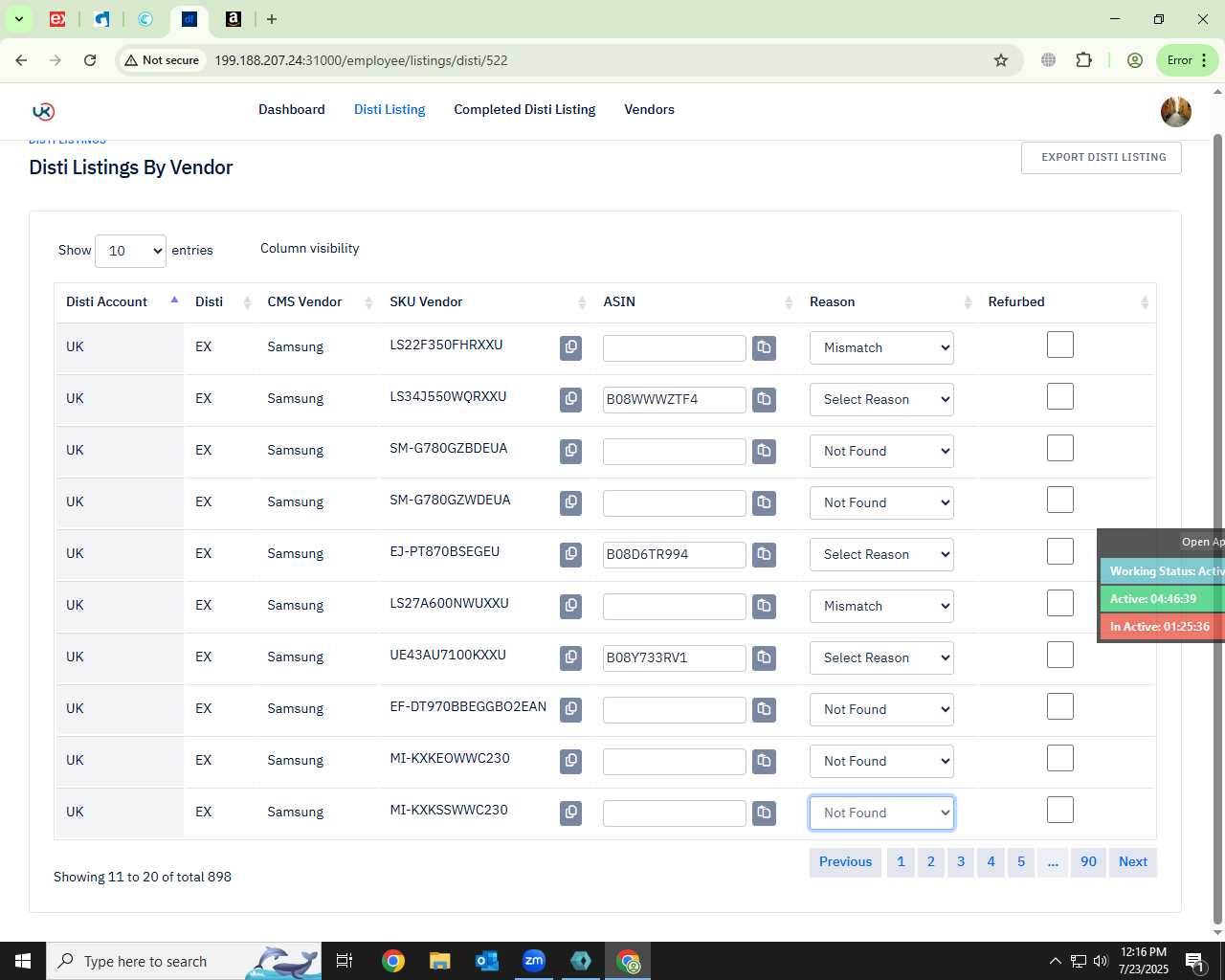
Task: Check Refurbed box for LS27A600NWUXXU
Action: tap(1060, 603)
